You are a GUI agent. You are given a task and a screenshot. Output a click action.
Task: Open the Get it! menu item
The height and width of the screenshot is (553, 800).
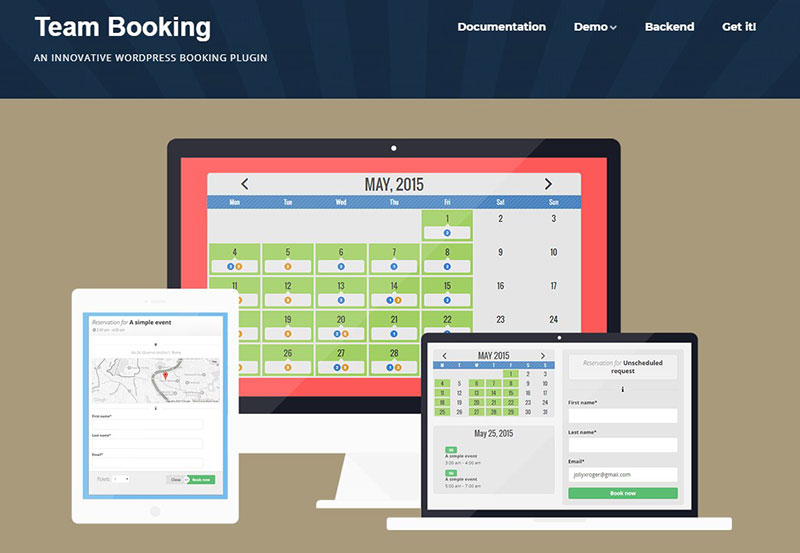tap(739, 27)
